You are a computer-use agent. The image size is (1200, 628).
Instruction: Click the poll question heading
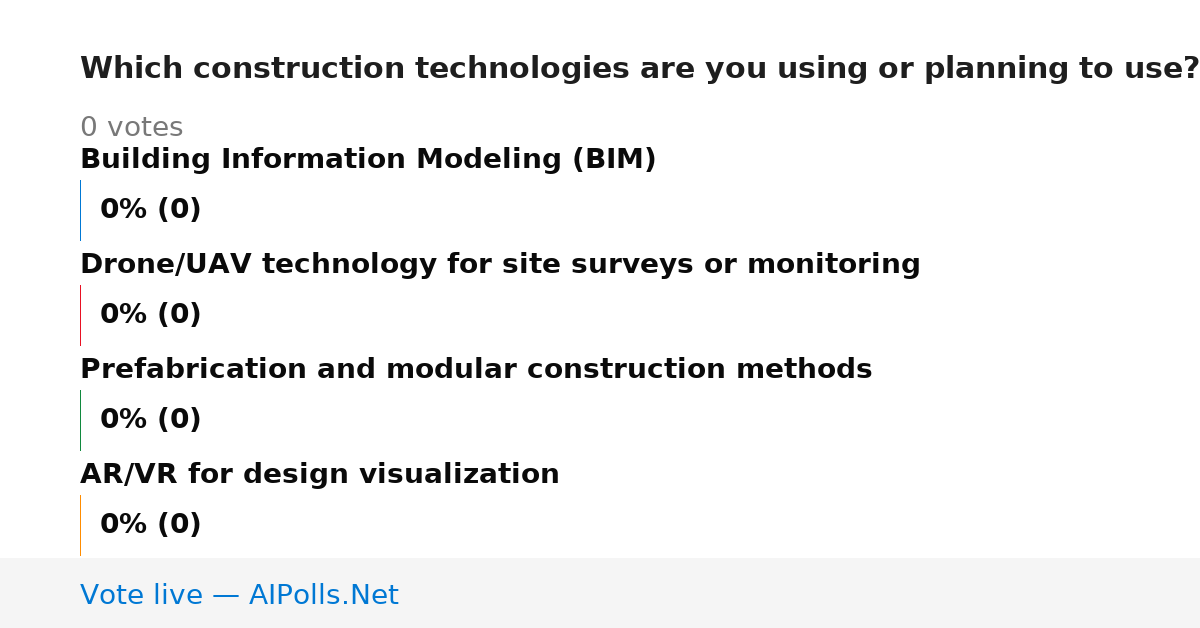639,69
